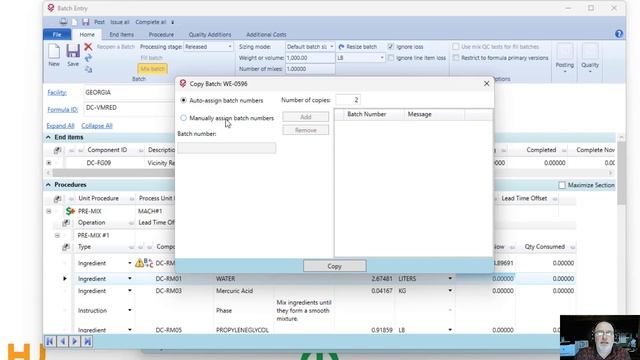Check the Maximize Section checkbox
This screenshot has width=640, height=360.
(x=562, y=185)
